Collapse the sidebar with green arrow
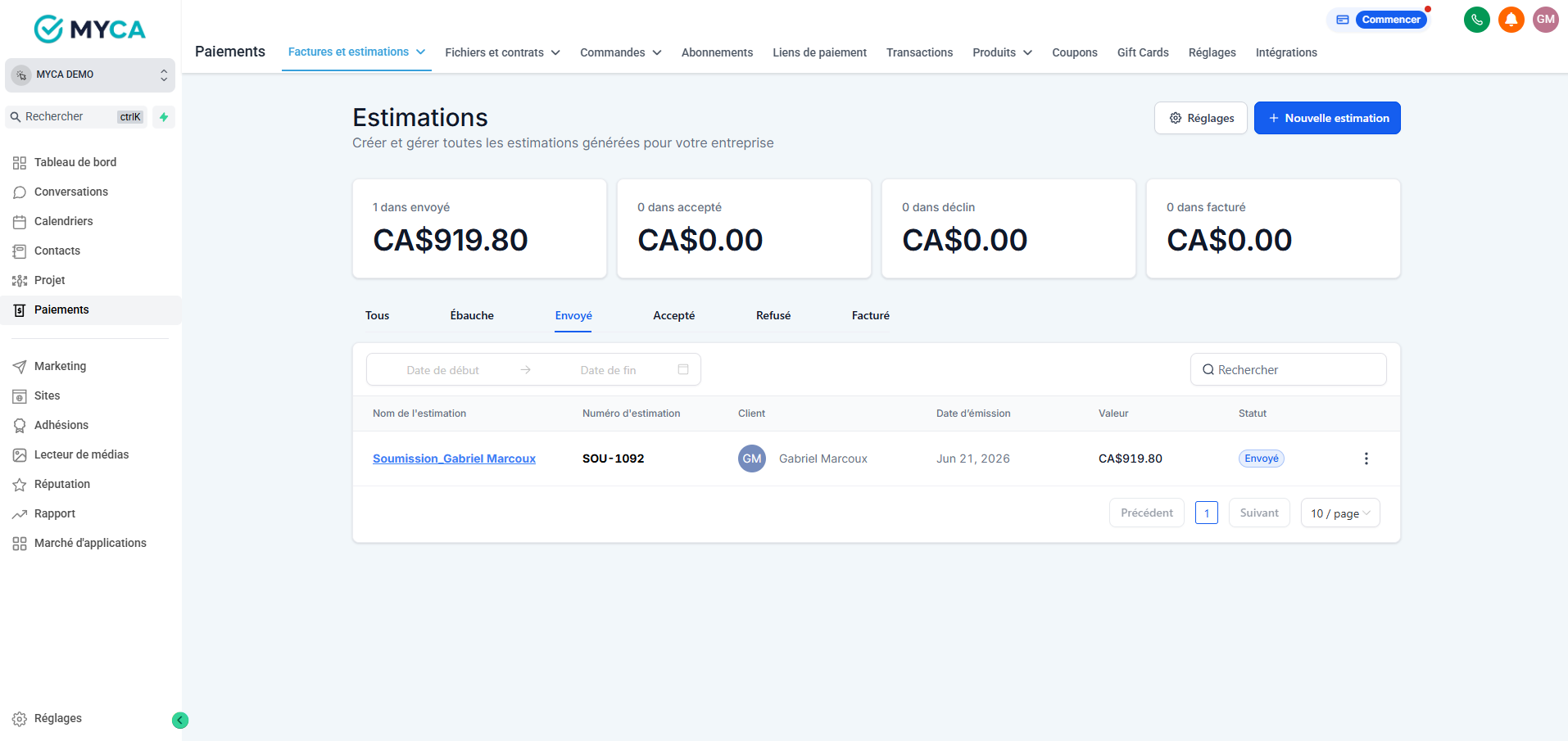This screenshot has height=741, width=1568. click(180, 721)
